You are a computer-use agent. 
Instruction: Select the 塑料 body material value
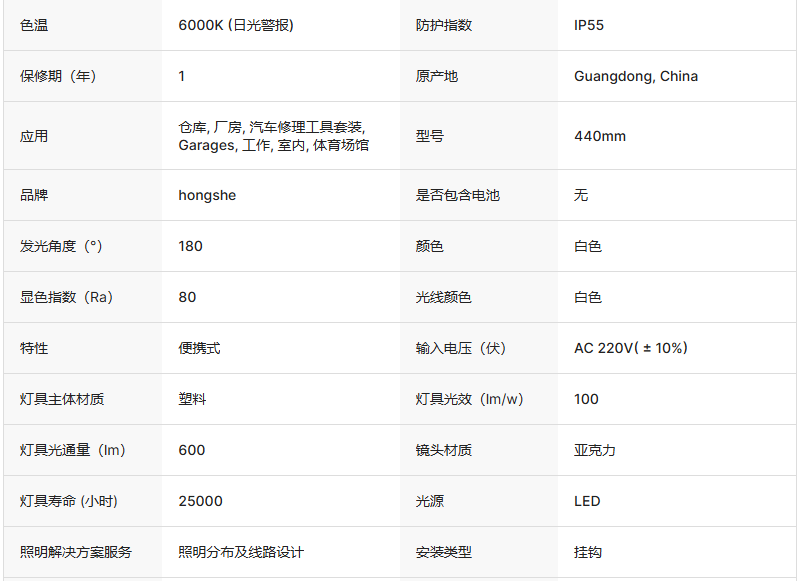(x=192, y=399)
